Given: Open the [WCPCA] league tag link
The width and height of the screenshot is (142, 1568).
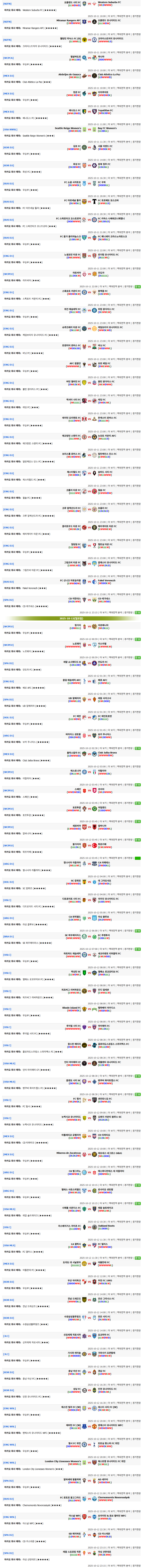Looking at the screenshot, I should tap(8, 58).
